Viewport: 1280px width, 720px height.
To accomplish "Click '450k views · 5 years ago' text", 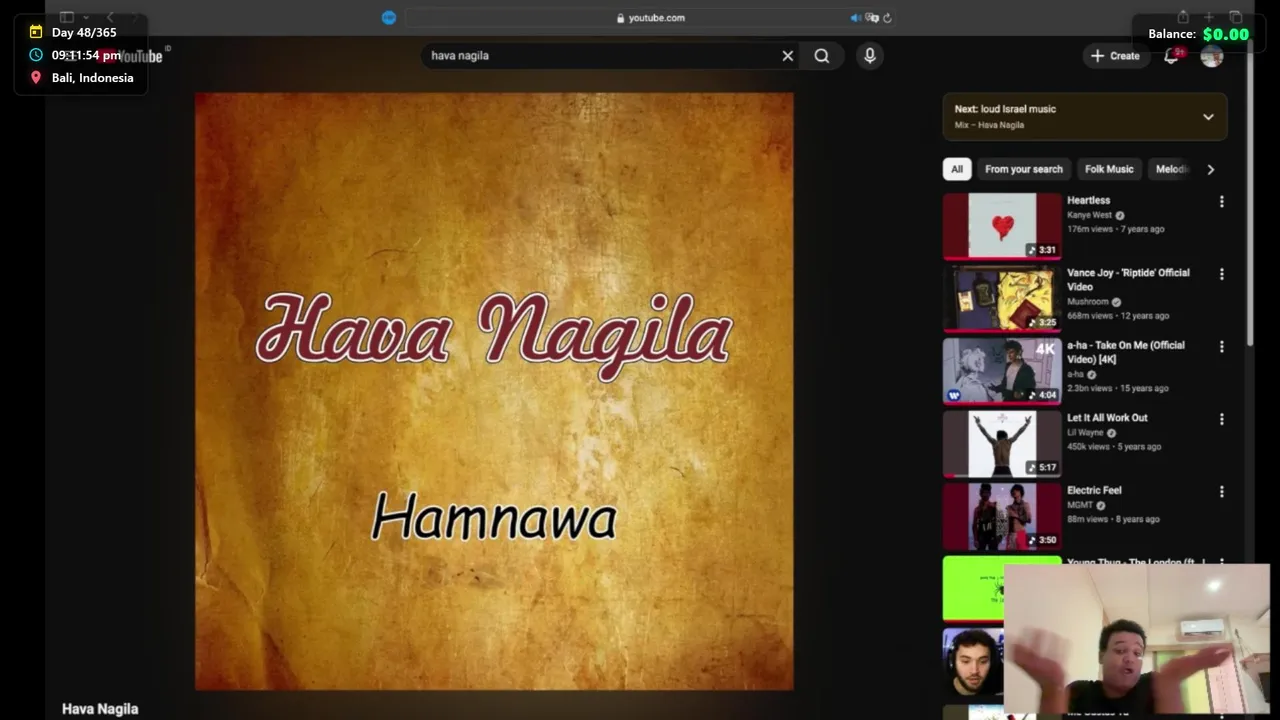I will (1114, 447).
